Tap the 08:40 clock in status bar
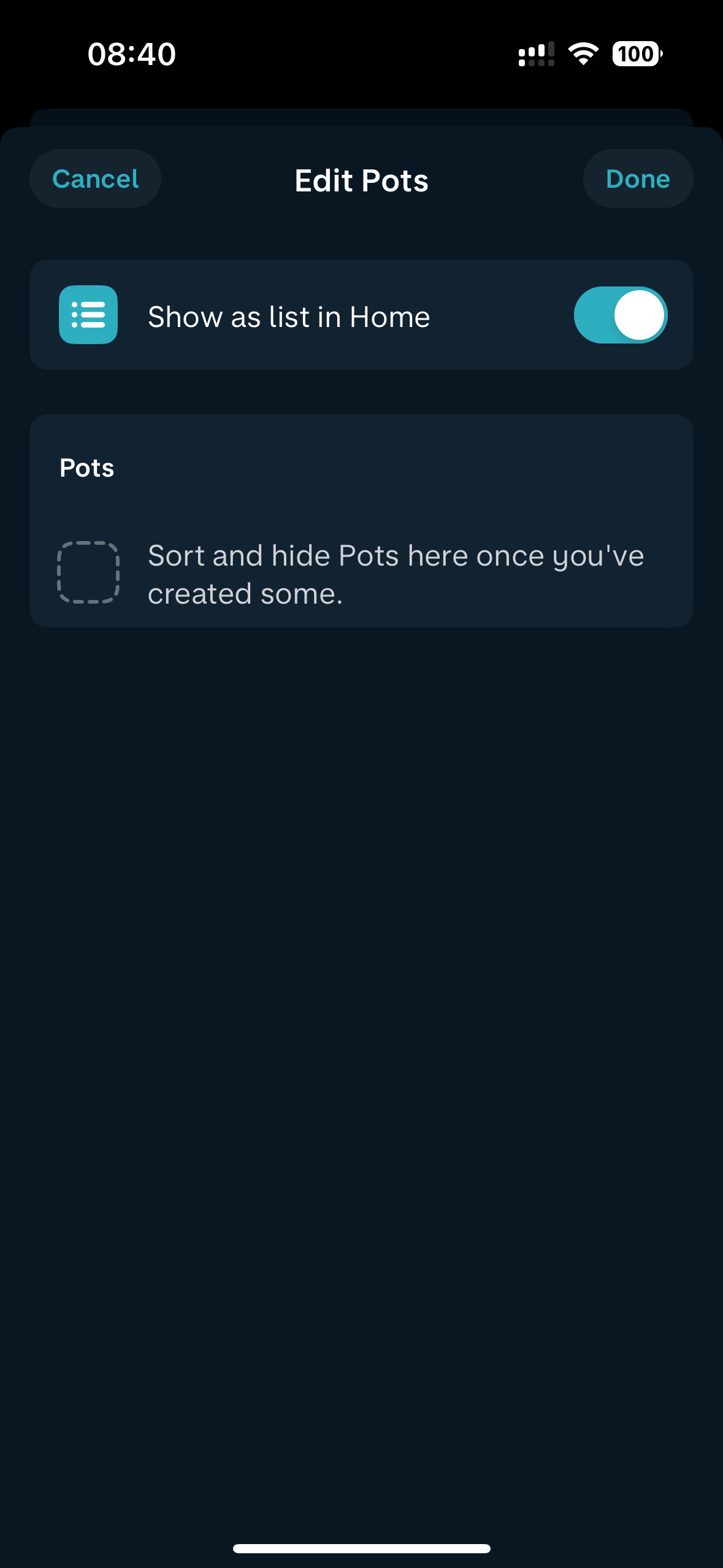This screenshot has width=723, height=1568. (132, 54)
